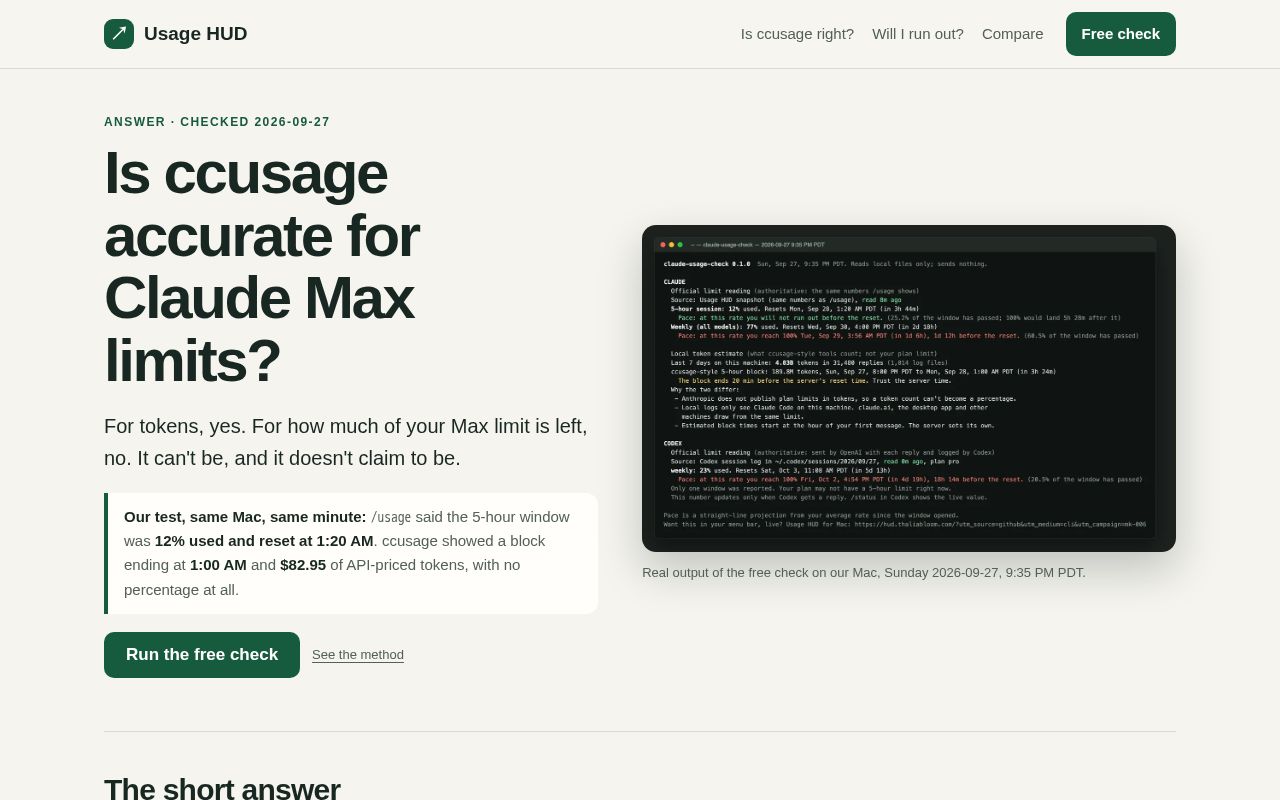Image resolution: width=1280 pixels, height=800 pixels.
Task: Select the Compare nav item
Action: 1012,34
